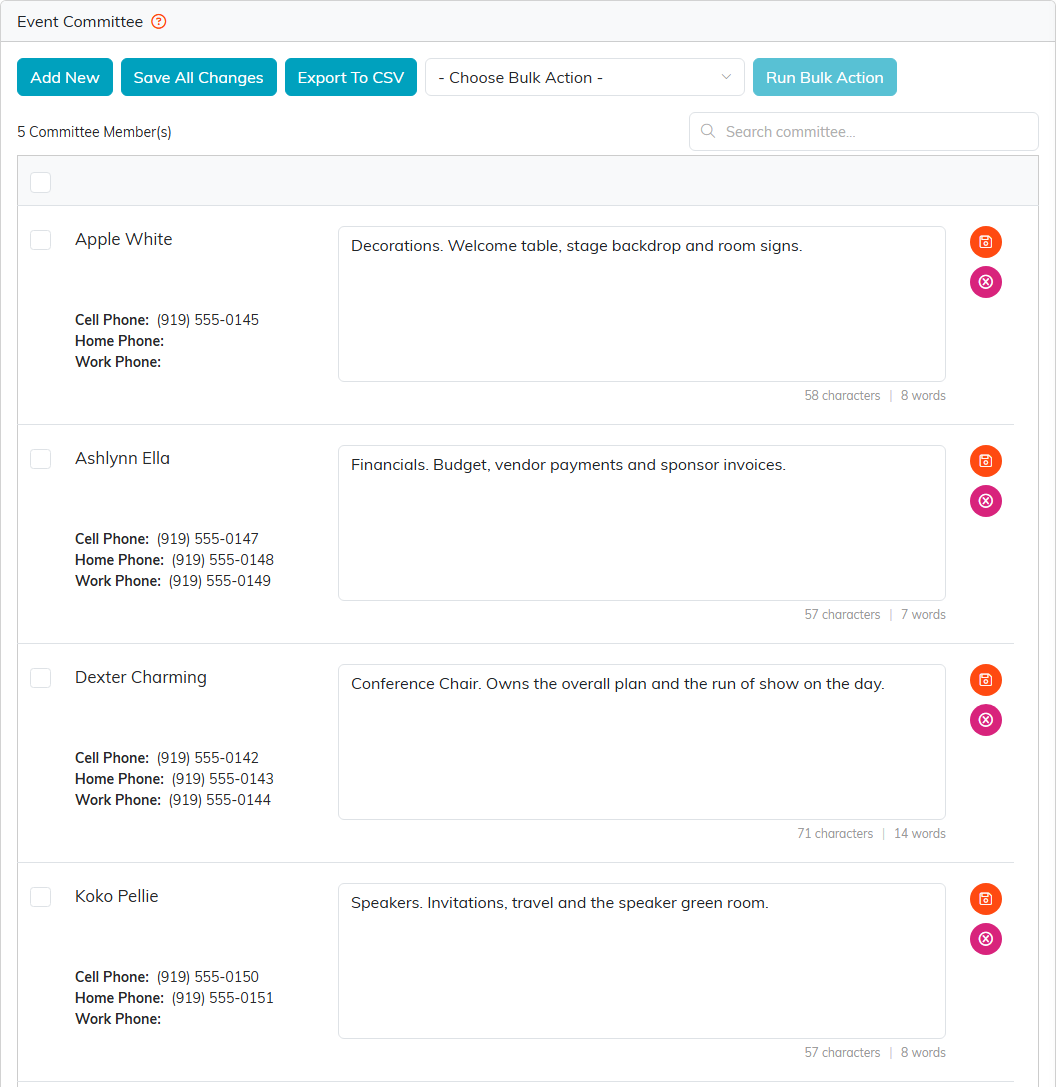Click cell phone (919) 555-0145
The image size is (1056, 1087).
pos(207,320)
